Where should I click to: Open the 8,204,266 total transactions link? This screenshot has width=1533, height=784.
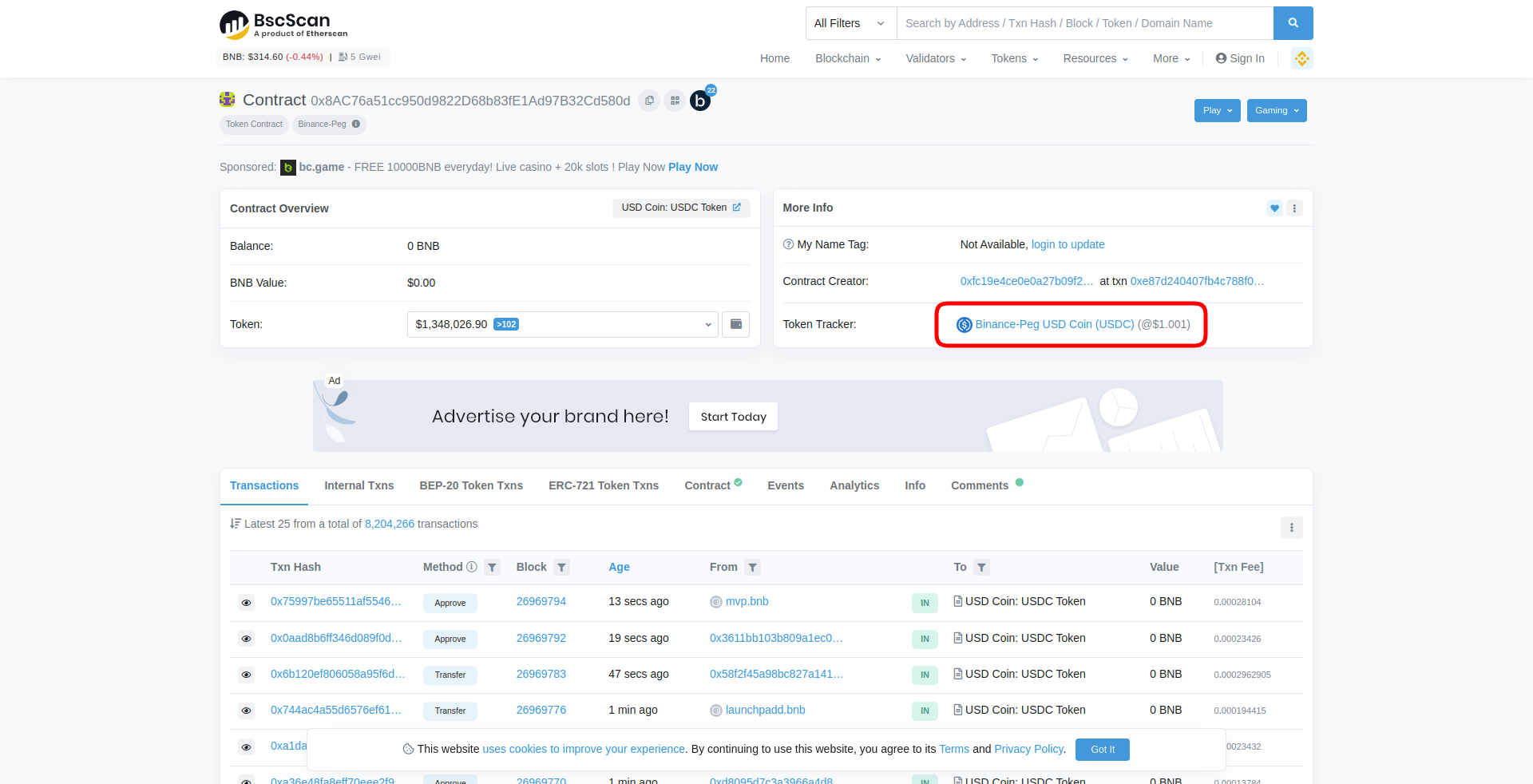(x=390, y=524)
